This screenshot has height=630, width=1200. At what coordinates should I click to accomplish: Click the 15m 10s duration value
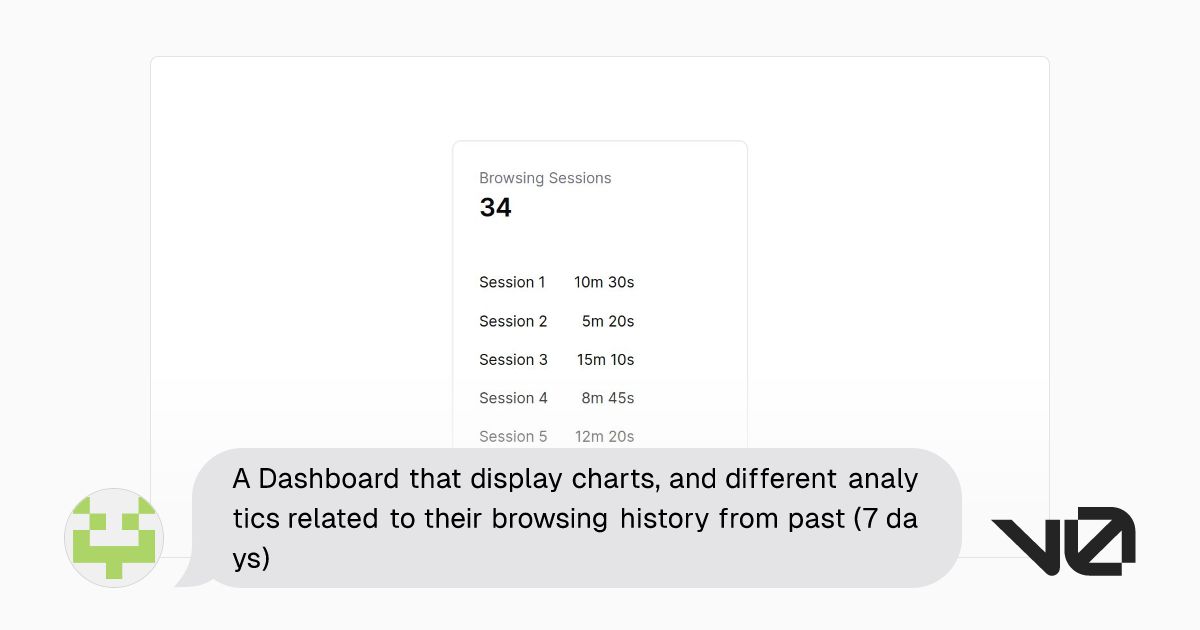tap(605, 359)
